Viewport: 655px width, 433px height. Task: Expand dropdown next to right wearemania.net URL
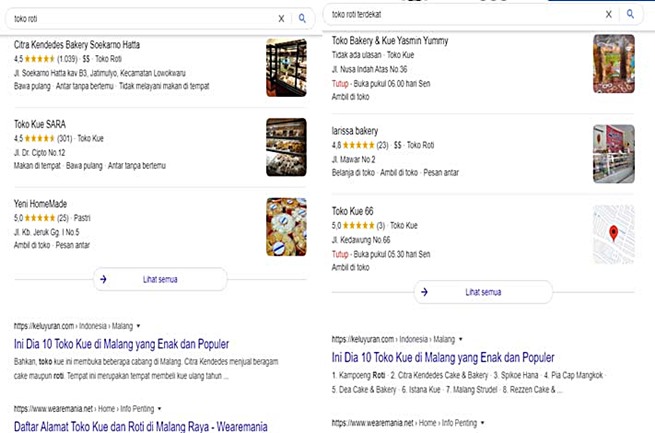482,423
